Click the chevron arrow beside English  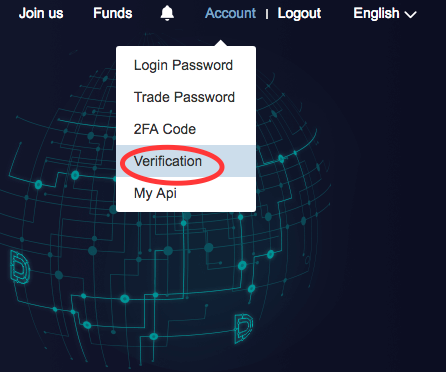[410, 15]
